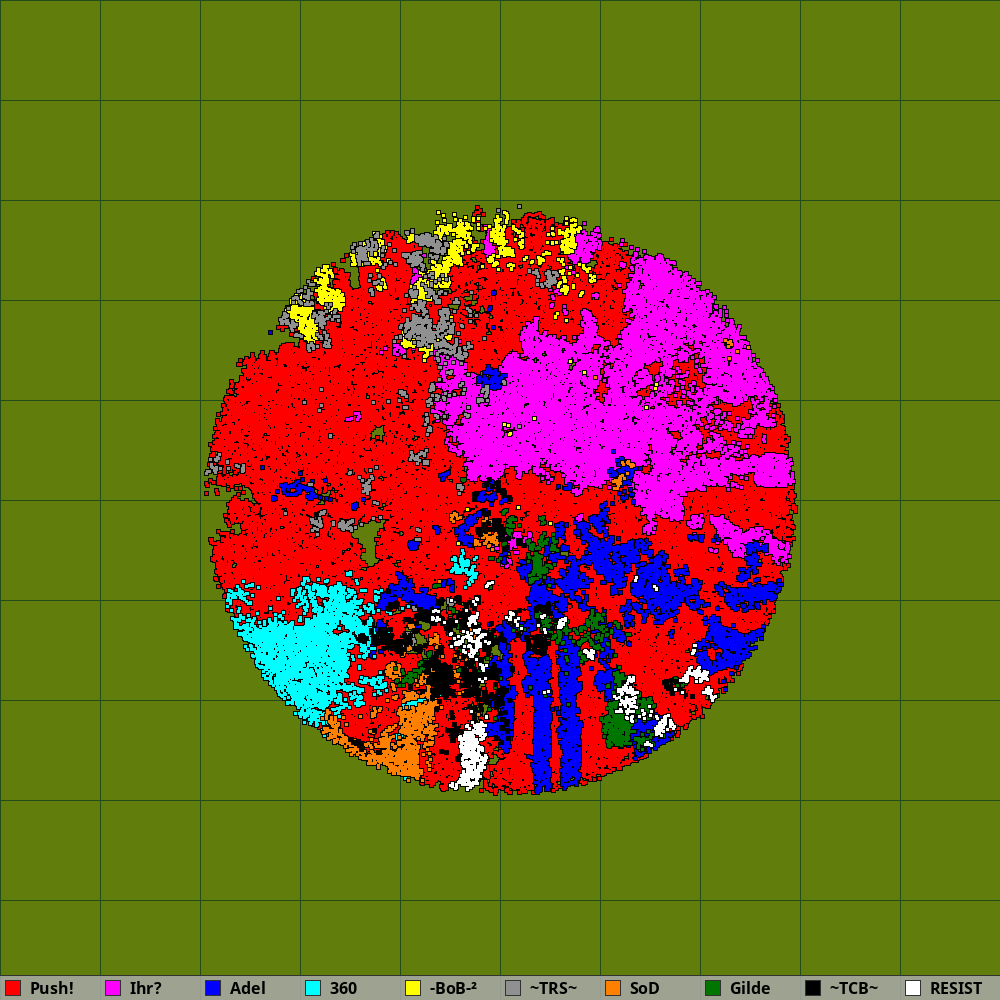The image size is (1000, 1000).
Task: Select the 'Adel' legend label
Action: tap(247, 988)
